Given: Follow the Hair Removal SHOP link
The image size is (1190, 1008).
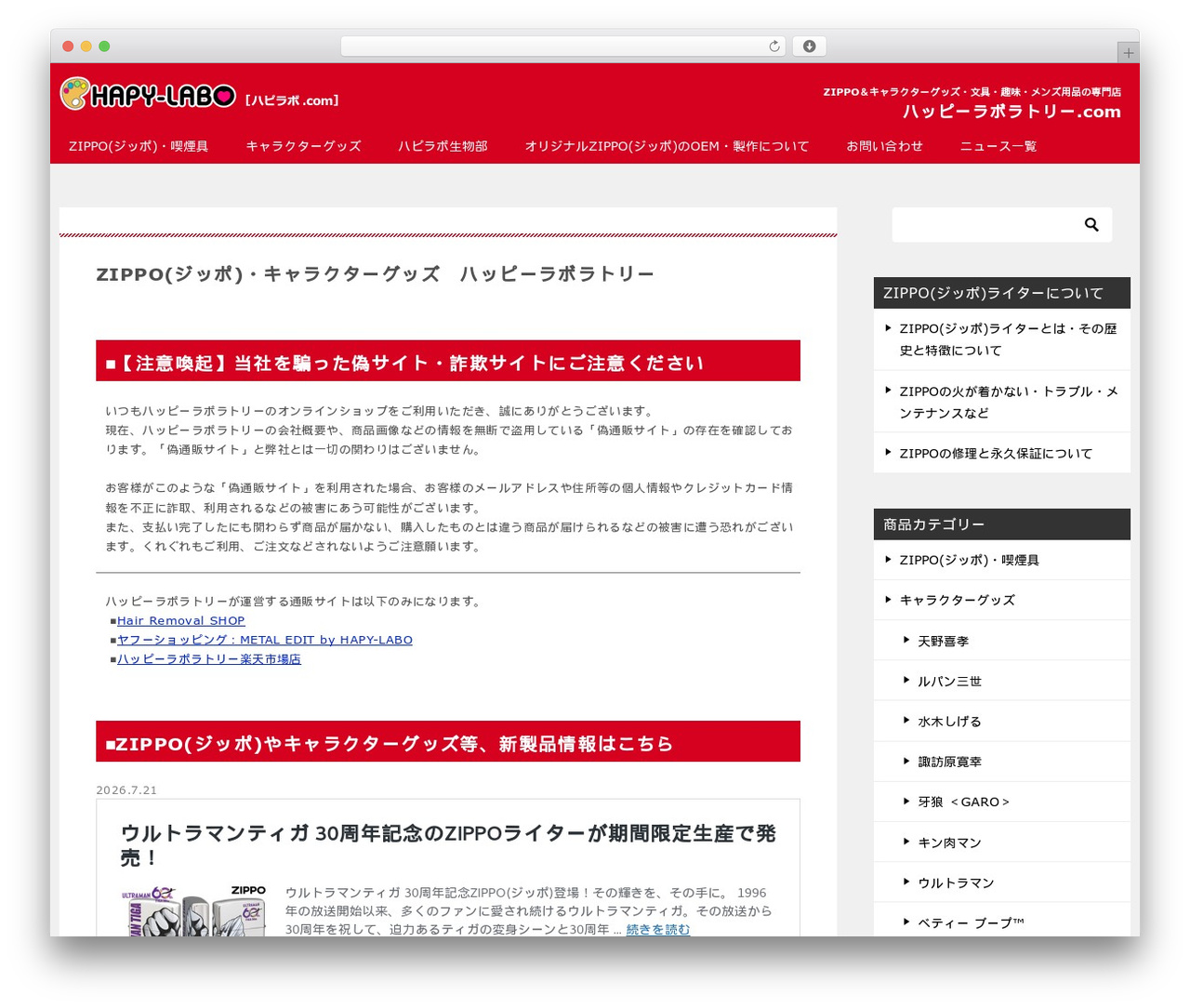Looking at the screenshot, I should pyautogui.click(x=181, y=620).
